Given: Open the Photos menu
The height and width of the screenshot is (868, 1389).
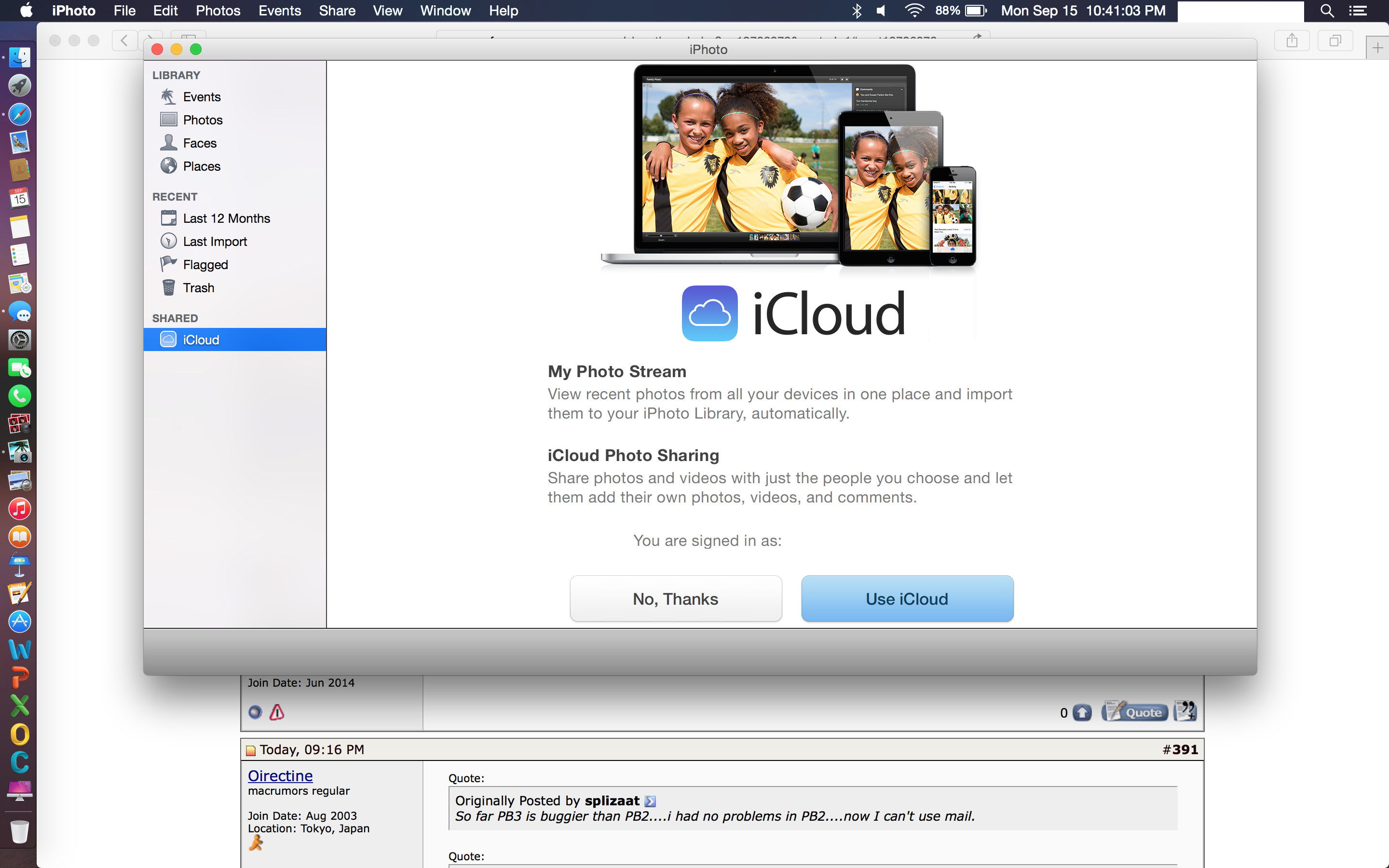Looking at the screenshot, I should pos(218,11).
